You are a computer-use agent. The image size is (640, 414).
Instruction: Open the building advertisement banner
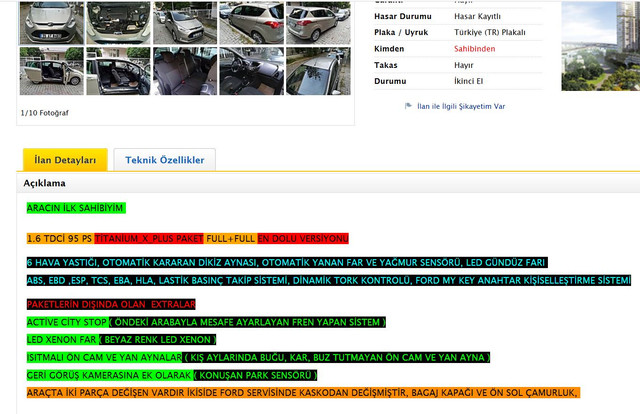(601, 46)
